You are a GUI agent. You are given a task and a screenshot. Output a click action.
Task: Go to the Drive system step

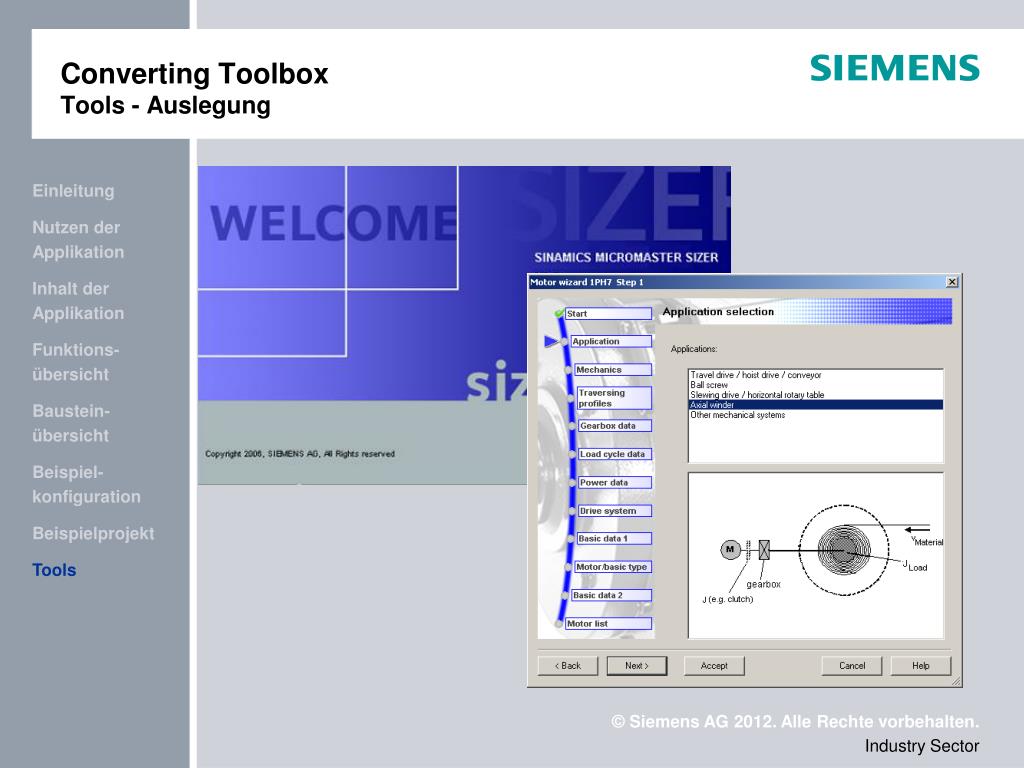(x=615, y=511)
